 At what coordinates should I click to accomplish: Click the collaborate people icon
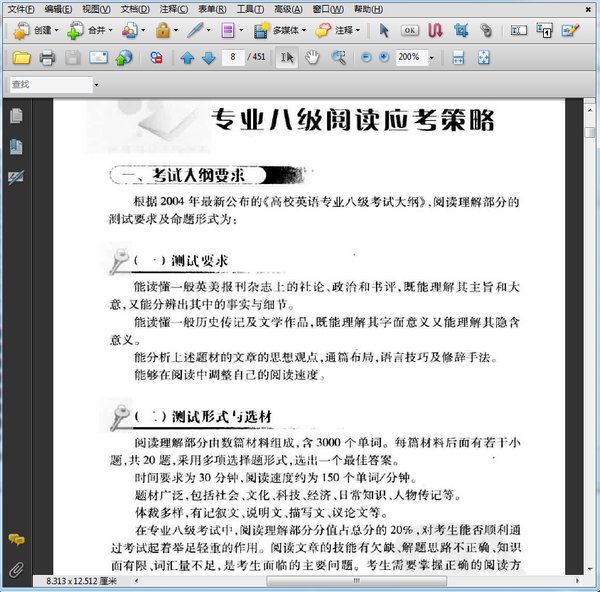pos(130,30)
